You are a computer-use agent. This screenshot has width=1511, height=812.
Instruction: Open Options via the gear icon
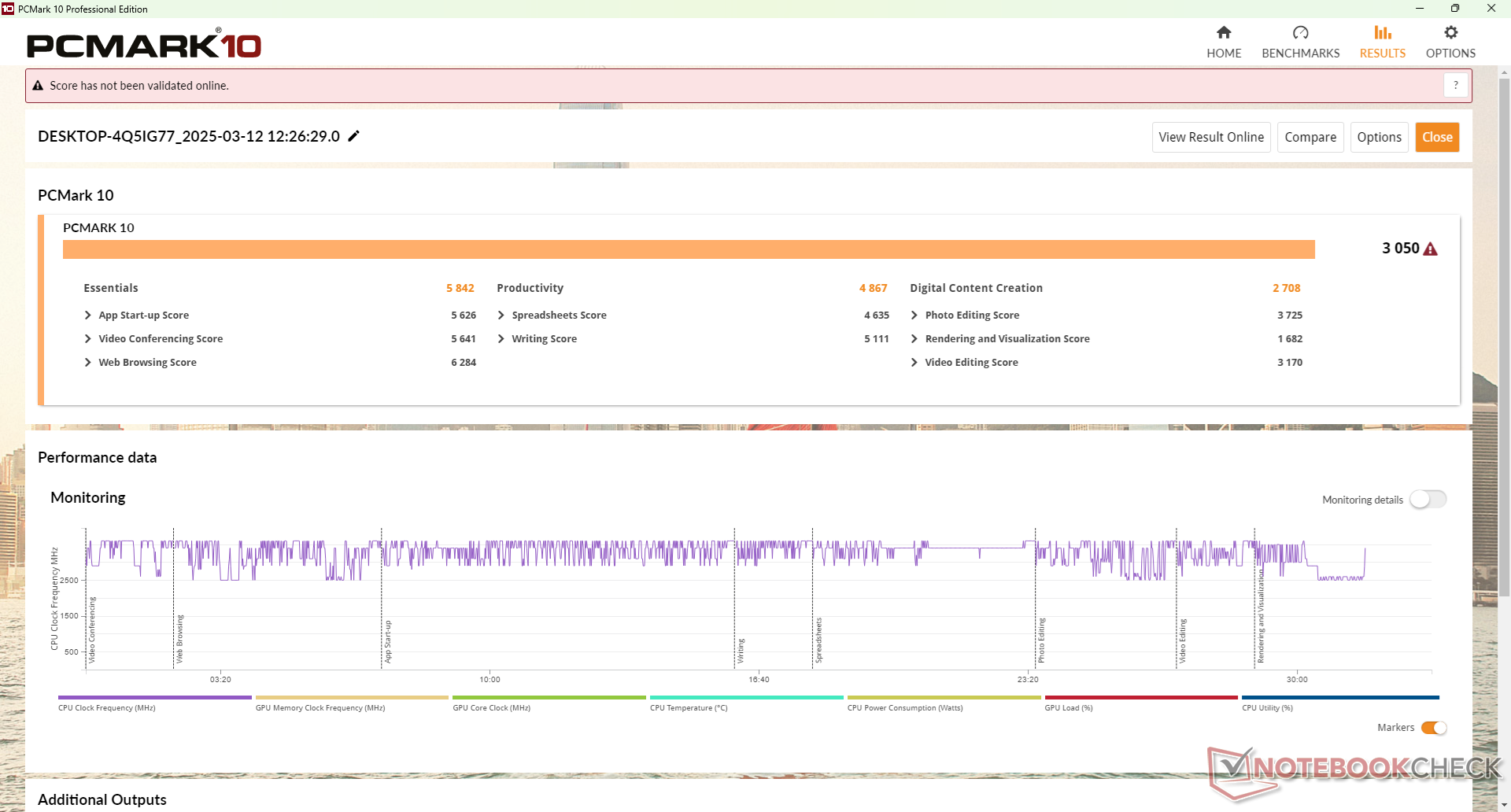coord(1450,33)
